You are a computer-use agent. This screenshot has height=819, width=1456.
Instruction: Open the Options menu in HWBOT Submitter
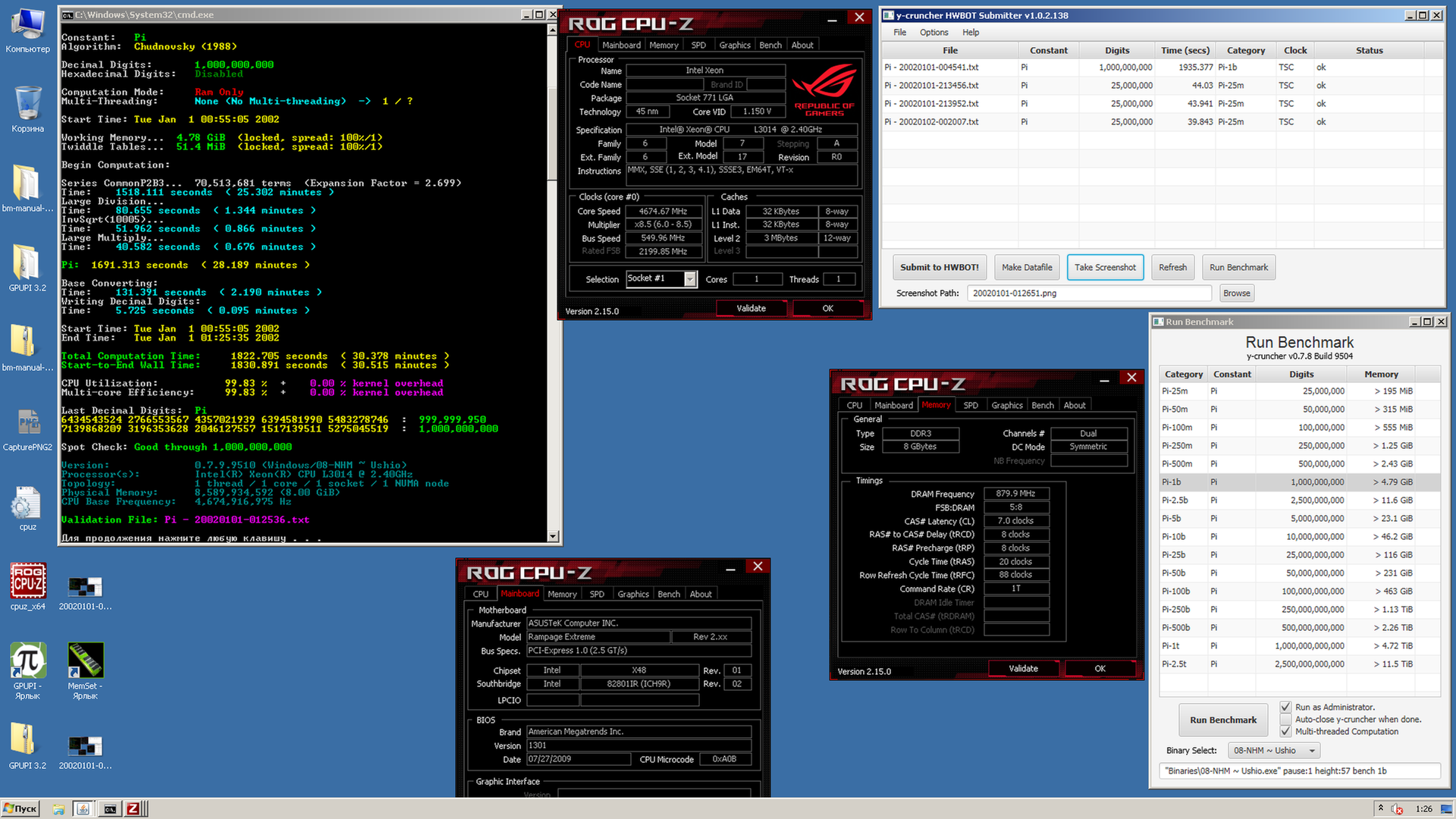click(x=934, y=33)
